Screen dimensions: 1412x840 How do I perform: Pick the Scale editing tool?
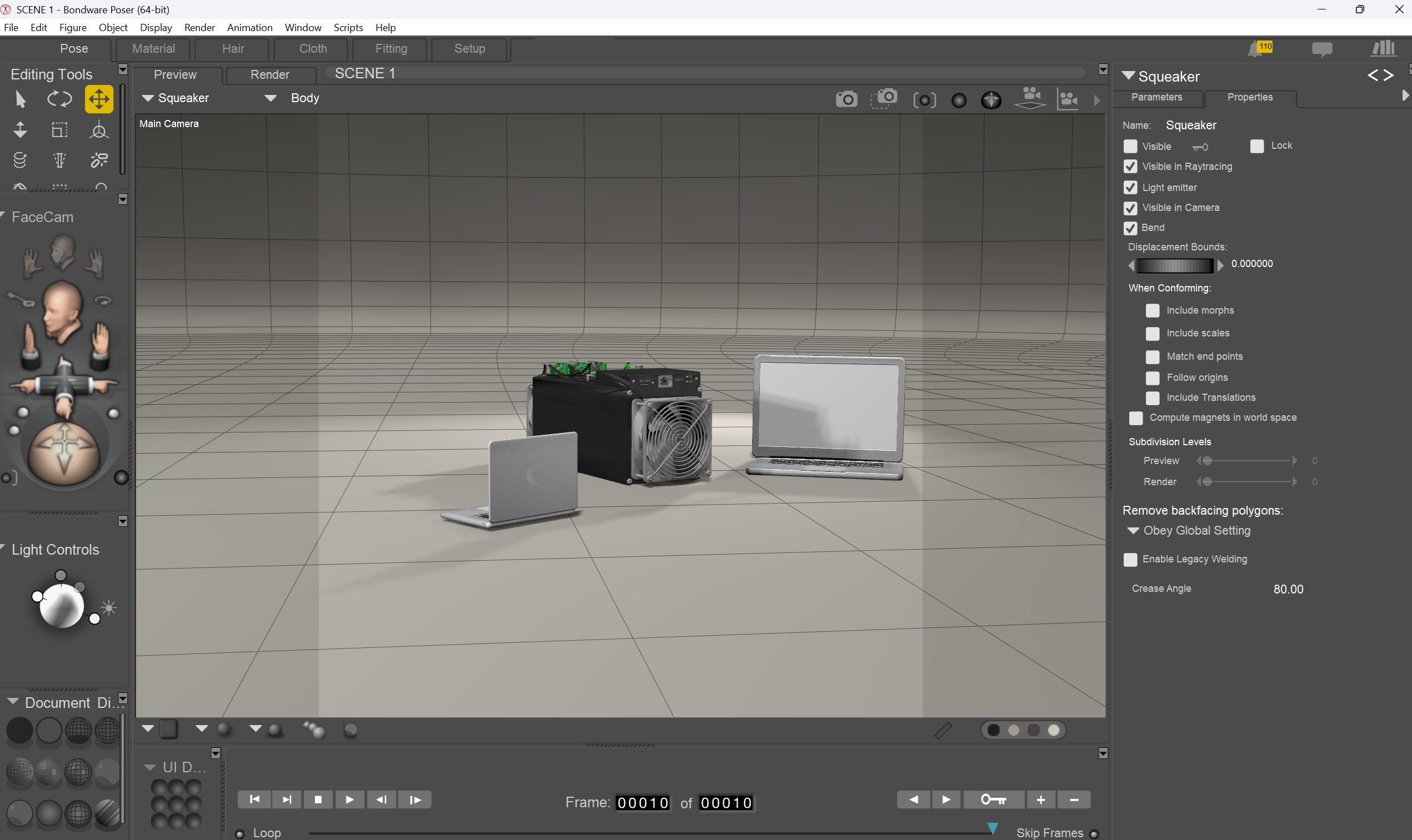(x=59, y=130)
